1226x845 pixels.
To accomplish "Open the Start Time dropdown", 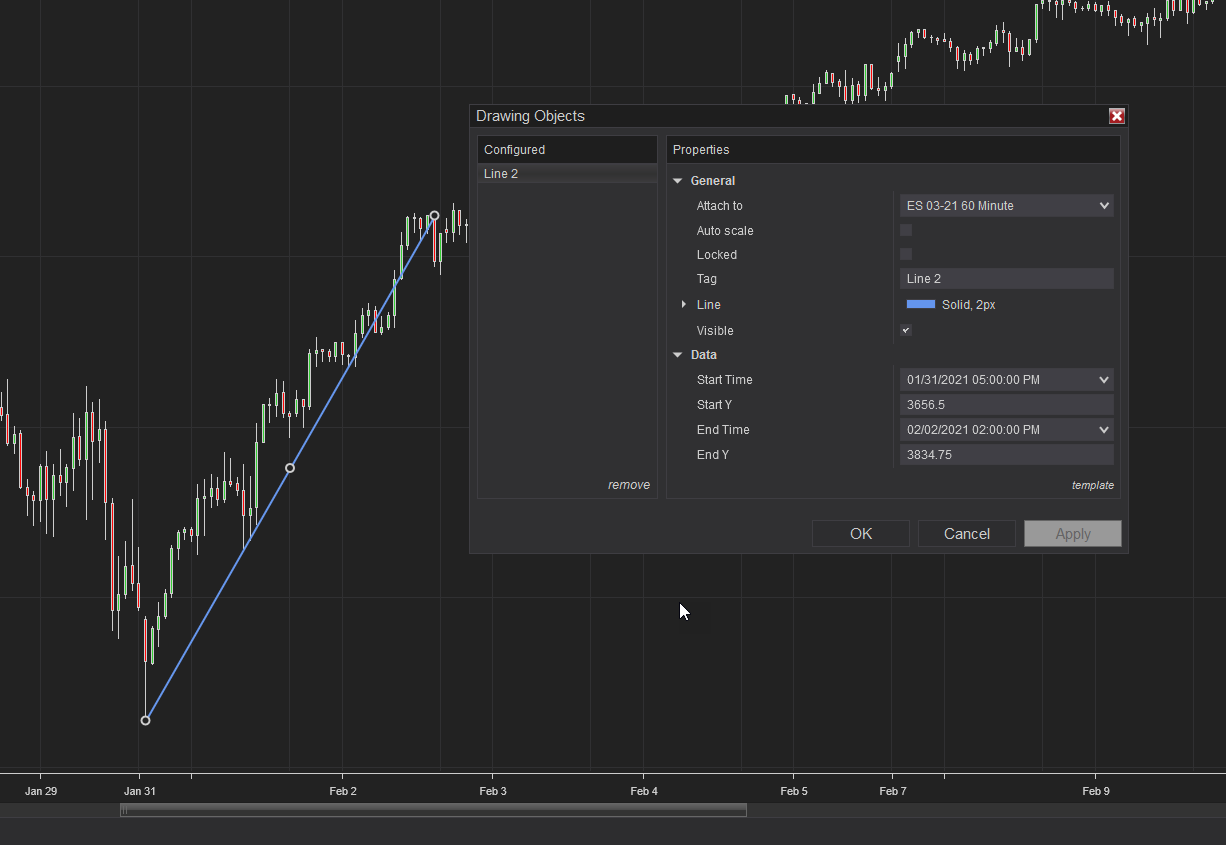I will pos(1006,380).
